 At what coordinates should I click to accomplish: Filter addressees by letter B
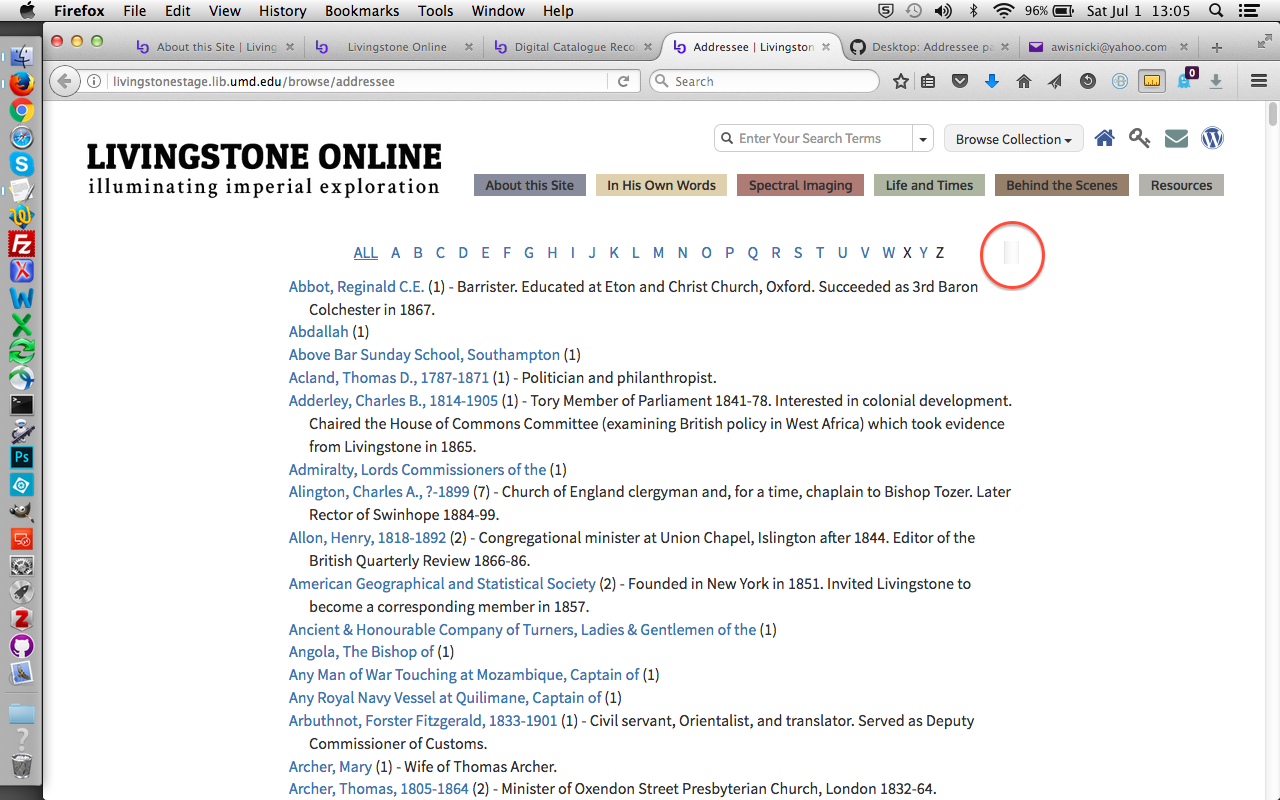click(418, 253)
